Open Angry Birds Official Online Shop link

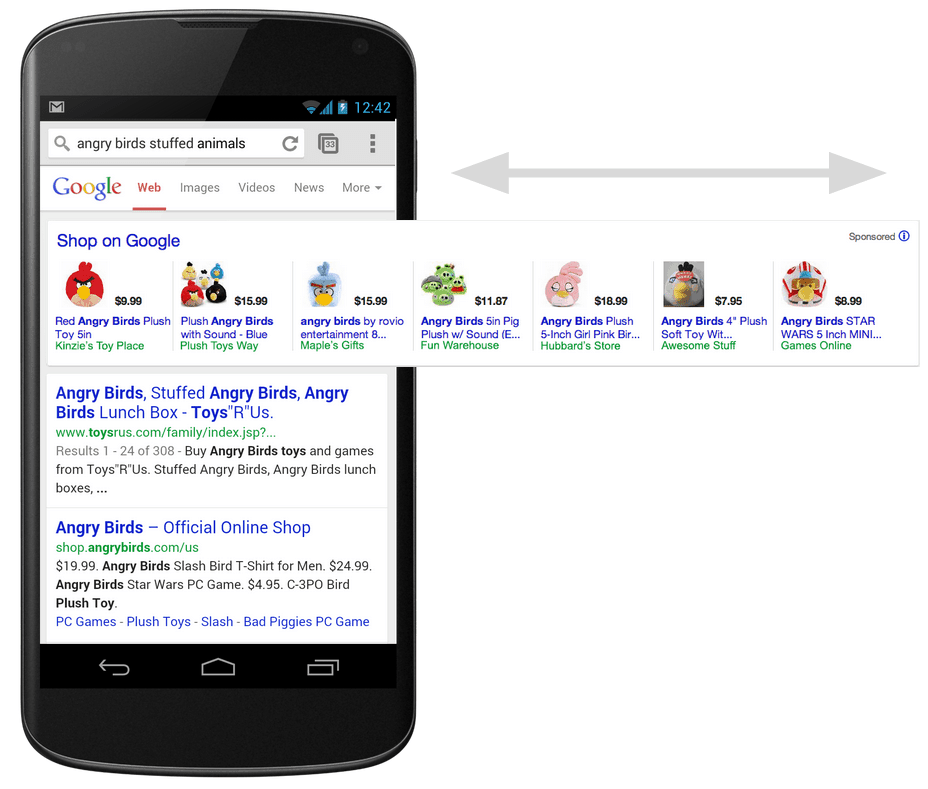(183, 527)
